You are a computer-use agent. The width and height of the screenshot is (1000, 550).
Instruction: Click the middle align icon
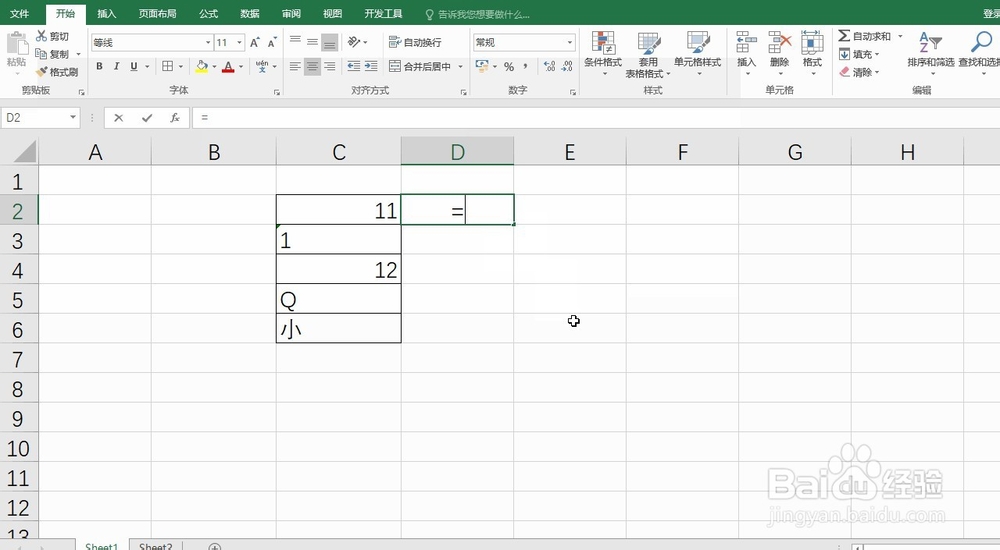pos(312,42)
